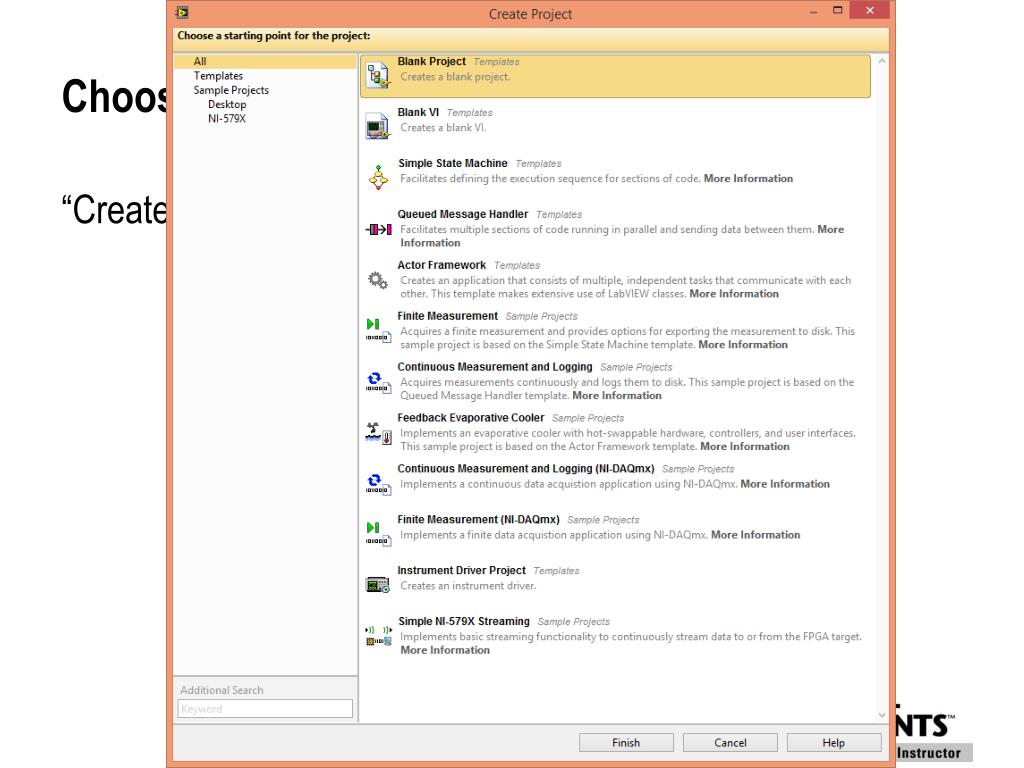Click the Additional Search keyword field
The height and width of the screenshot is (768, 1024).
coord(265,709)
